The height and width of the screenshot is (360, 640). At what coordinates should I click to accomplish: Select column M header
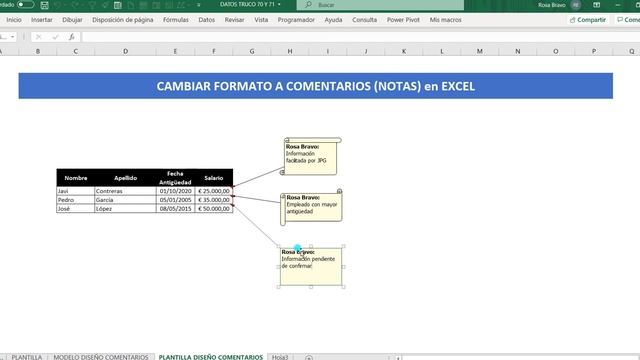[480, 51]
